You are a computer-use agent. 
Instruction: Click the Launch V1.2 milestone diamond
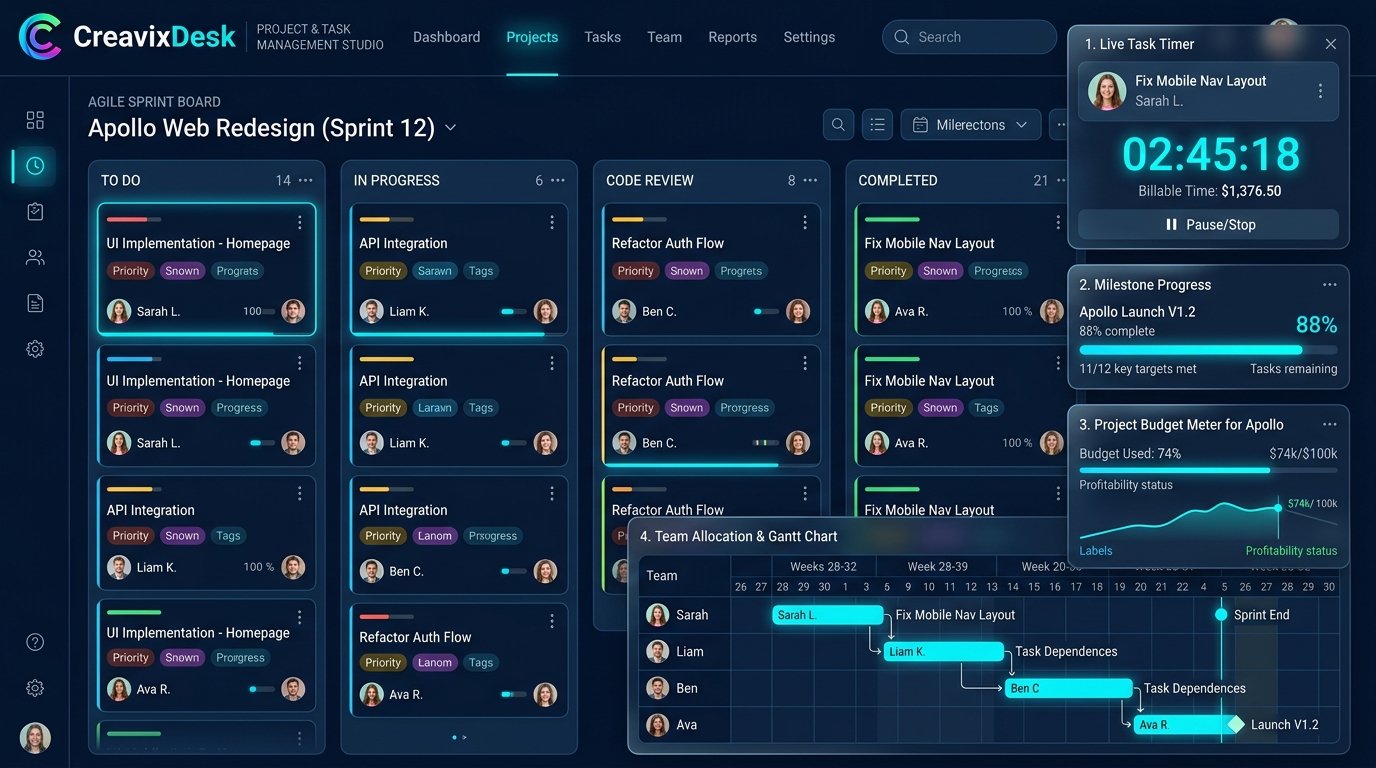coord(1236,724)
